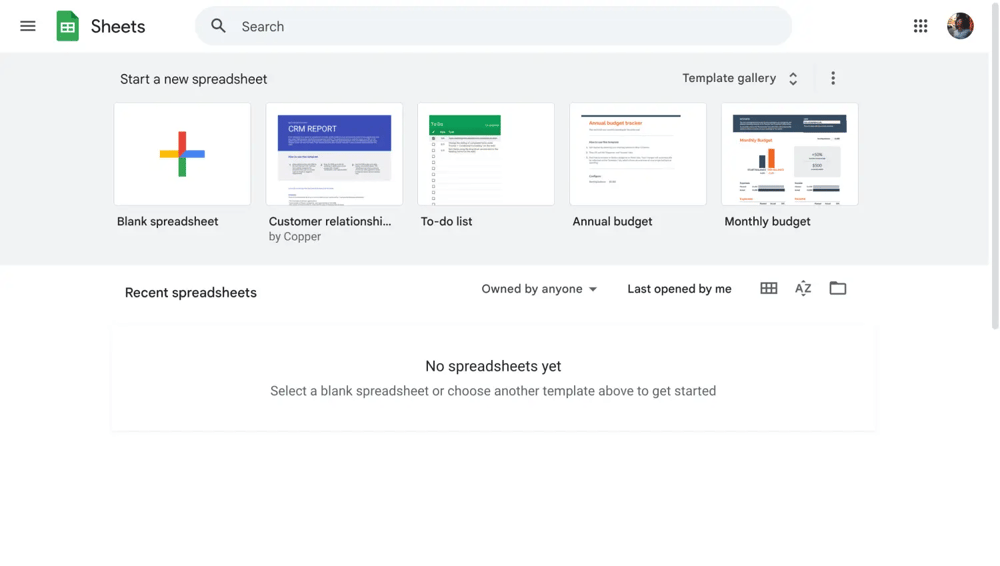Open the Owned by anyone dropdown

pyautogui.click(x=539, y=289)
